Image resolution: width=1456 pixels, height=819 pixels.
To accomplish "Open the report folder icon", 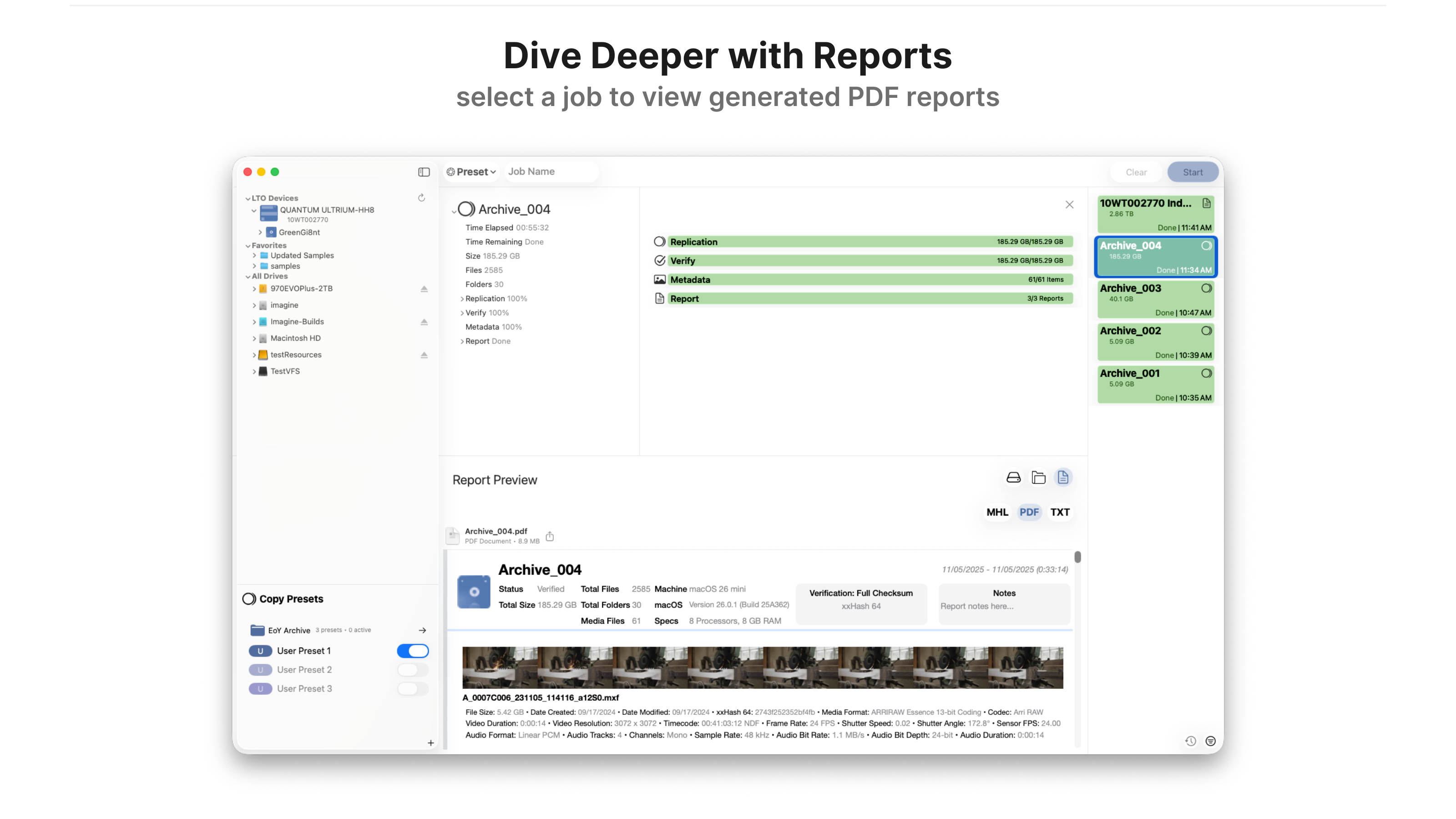I will 1038,478.
